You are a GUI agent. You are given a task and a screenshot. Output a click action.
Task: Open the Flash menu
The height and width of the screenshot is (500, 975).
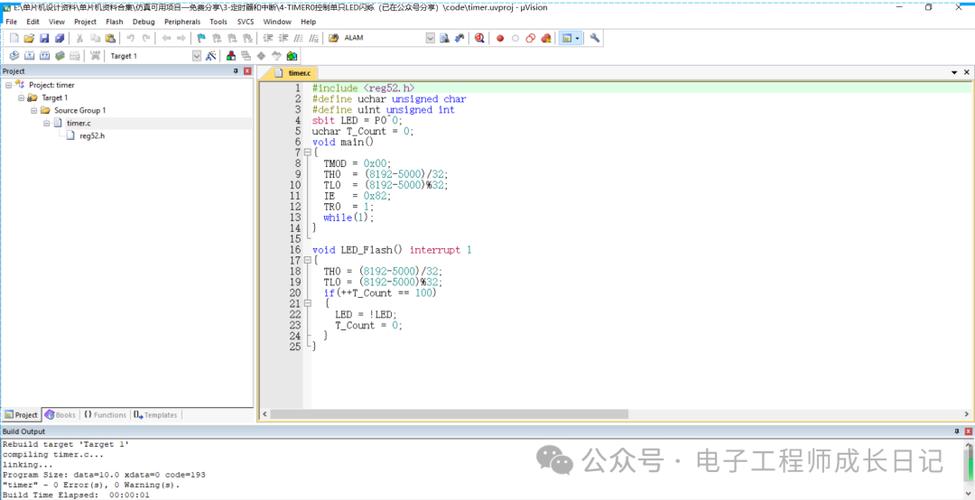tap(114, 22)
